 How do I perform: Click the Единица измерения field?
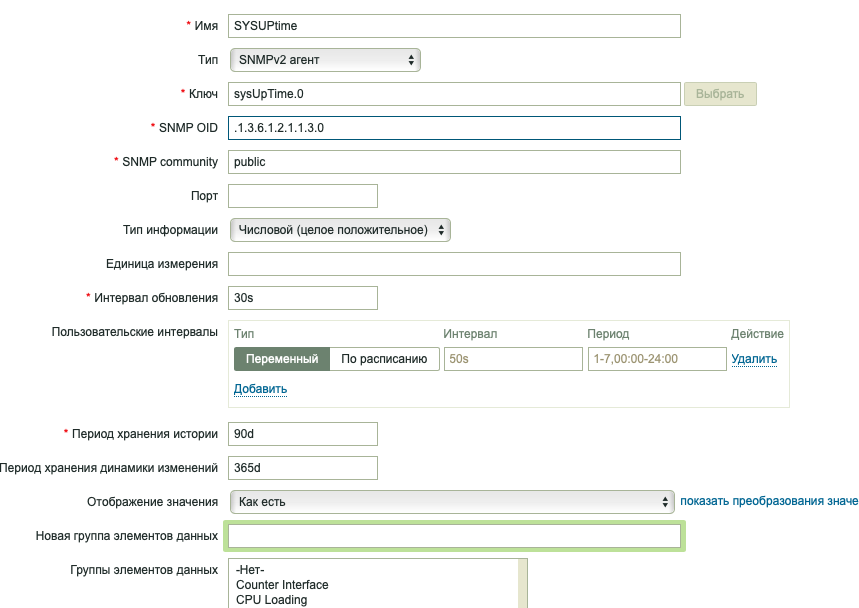tap(454, 264)
